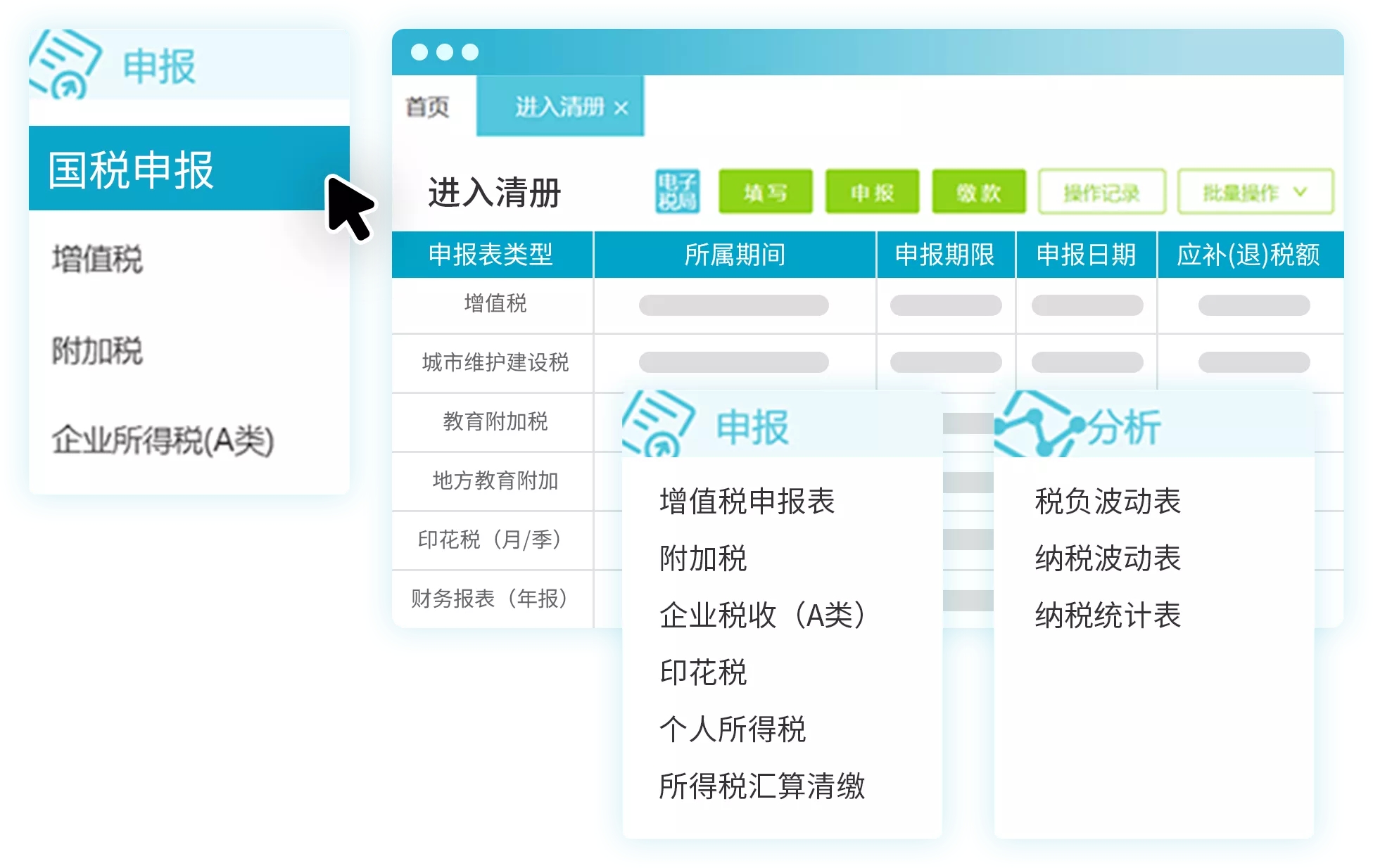The image size is (1373, 868).
Task: Open 附加税 in the 申报 popup card
Action: [703, 559]
